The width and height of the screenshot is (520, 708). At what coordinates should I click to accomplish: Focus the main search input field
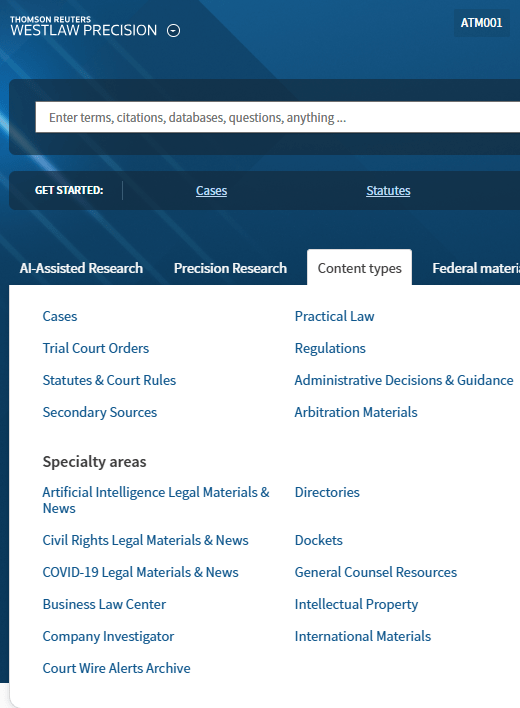click(x=278, y=117)
